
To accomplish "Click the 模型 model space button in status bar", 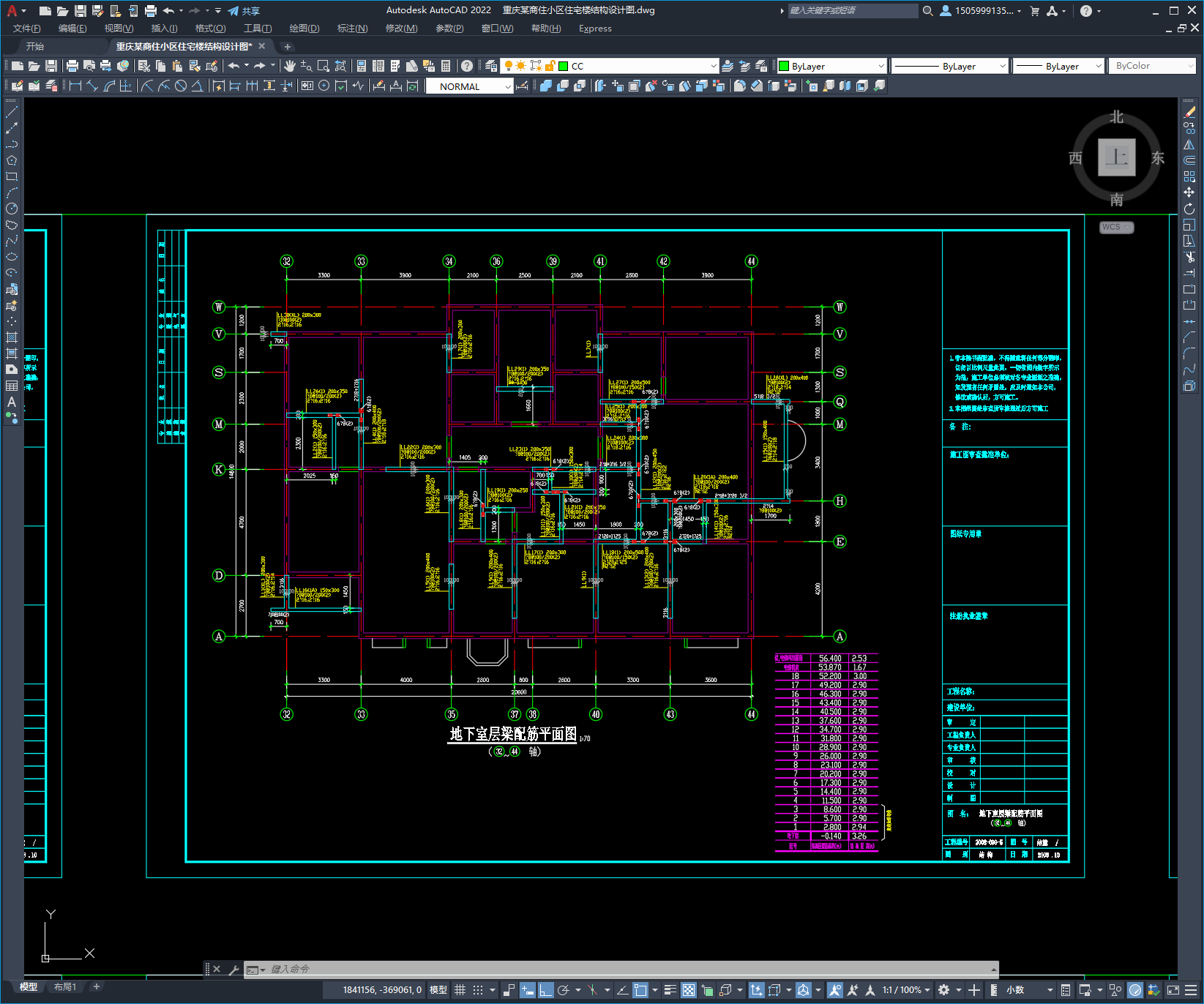I will pos(438,990).
